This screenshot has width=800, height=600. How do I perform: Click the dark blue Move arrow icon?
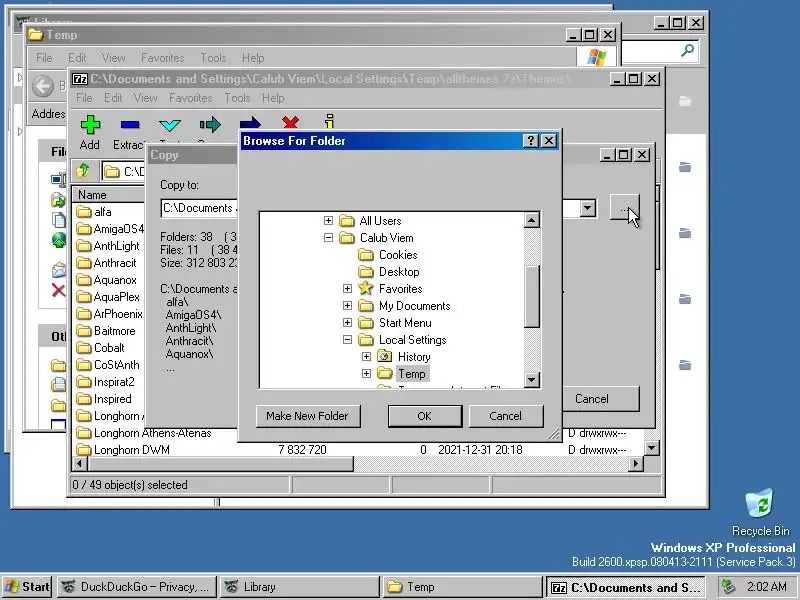tap(250, 123)
